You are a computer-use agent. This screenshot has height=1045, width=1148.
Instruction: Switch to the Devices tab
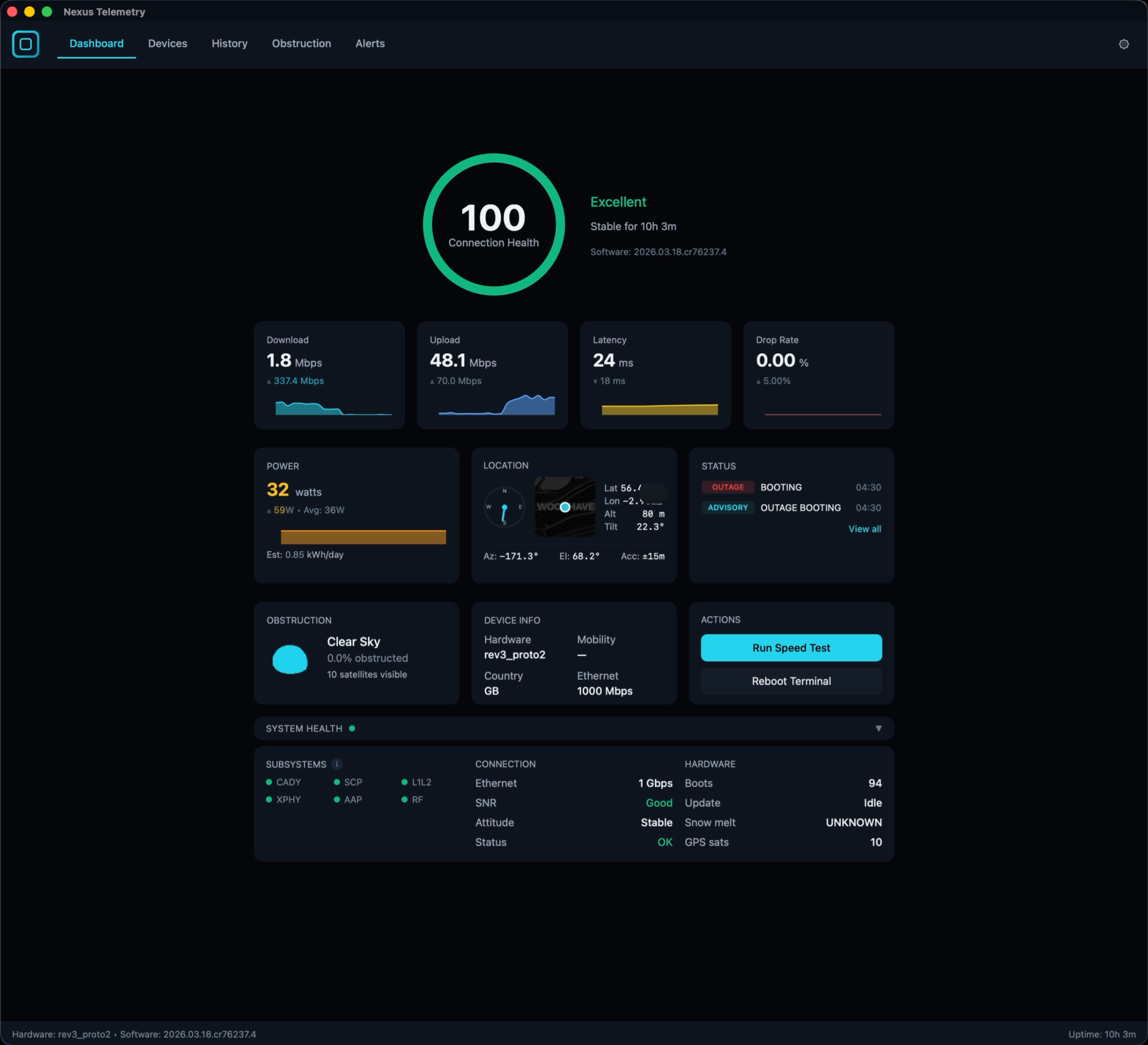pos(167,44)
